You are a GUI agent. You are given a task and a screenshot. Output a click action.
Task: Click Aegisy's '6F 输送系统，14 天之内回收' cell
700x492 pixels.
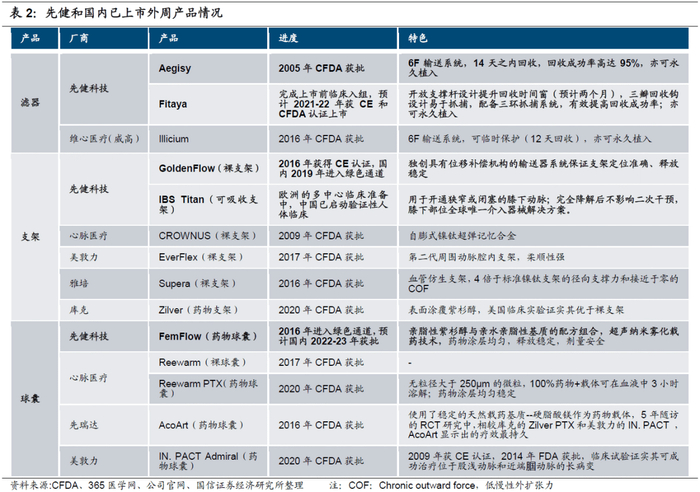(543, 68)
